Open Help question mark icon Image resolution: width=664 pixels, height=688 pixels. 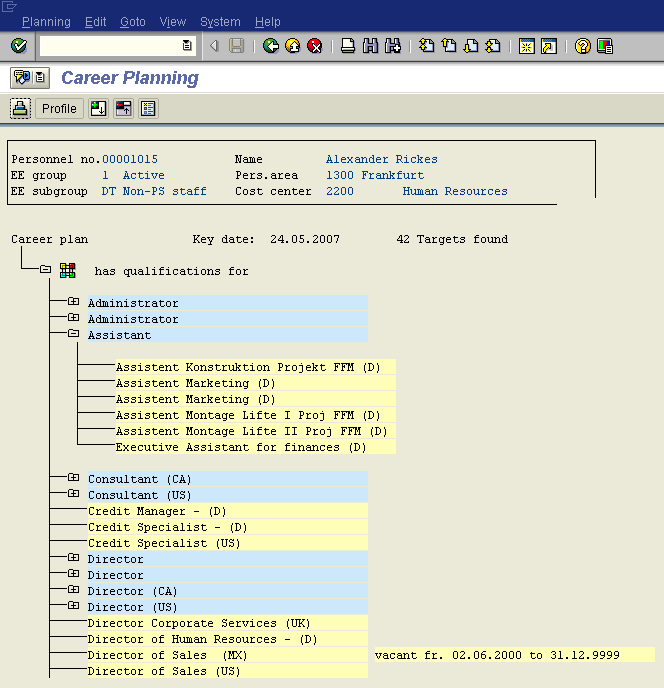click(583, 46)
